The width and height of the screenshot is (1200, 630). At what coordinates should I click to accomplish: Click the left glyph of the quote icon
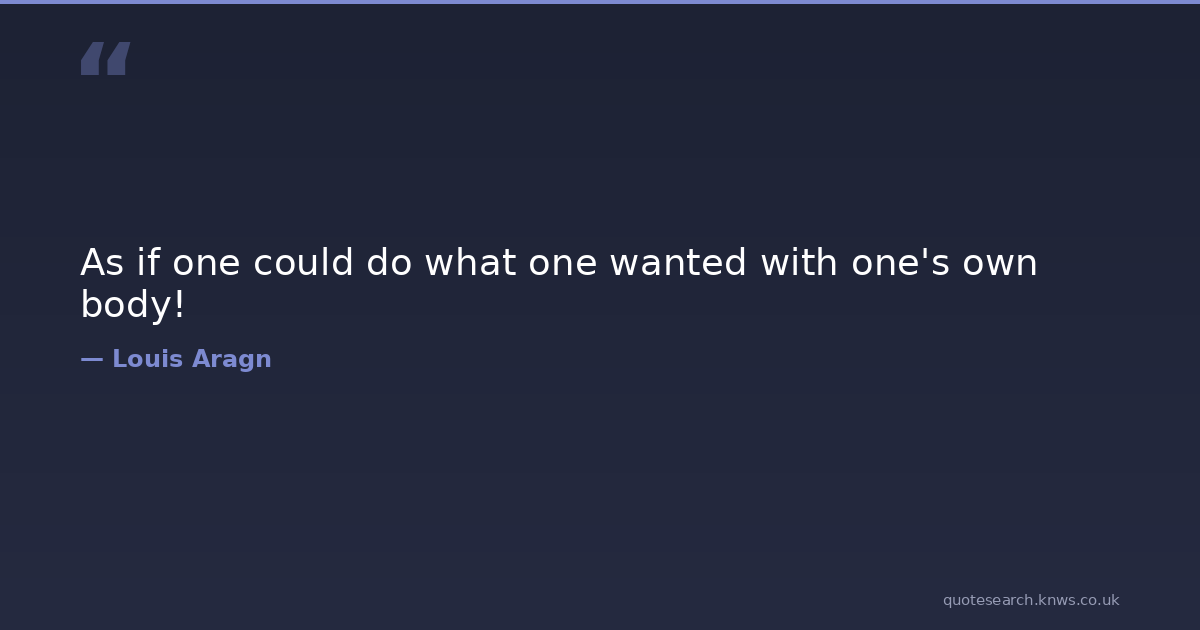point(92,59)
